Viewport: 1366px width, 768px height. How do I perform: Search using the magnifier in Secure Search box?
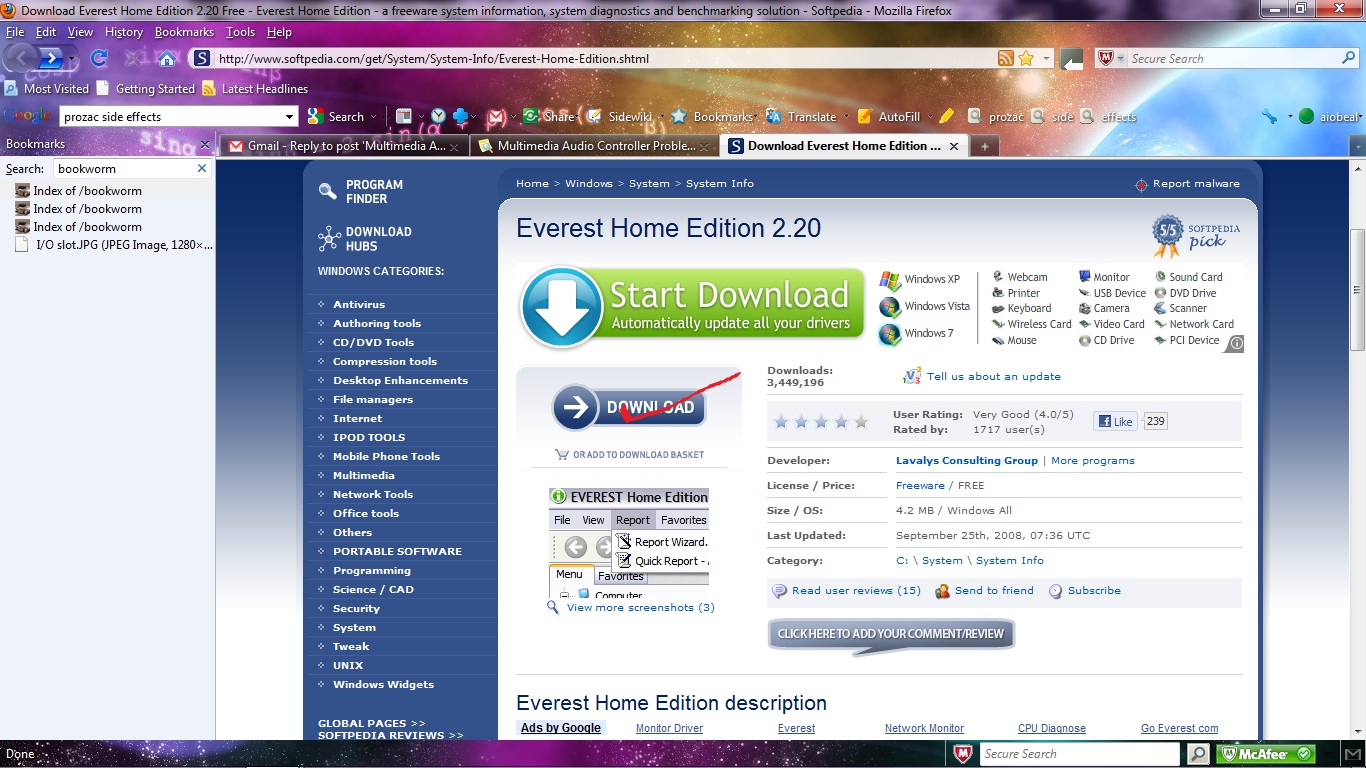click(x=1349, y=59)
